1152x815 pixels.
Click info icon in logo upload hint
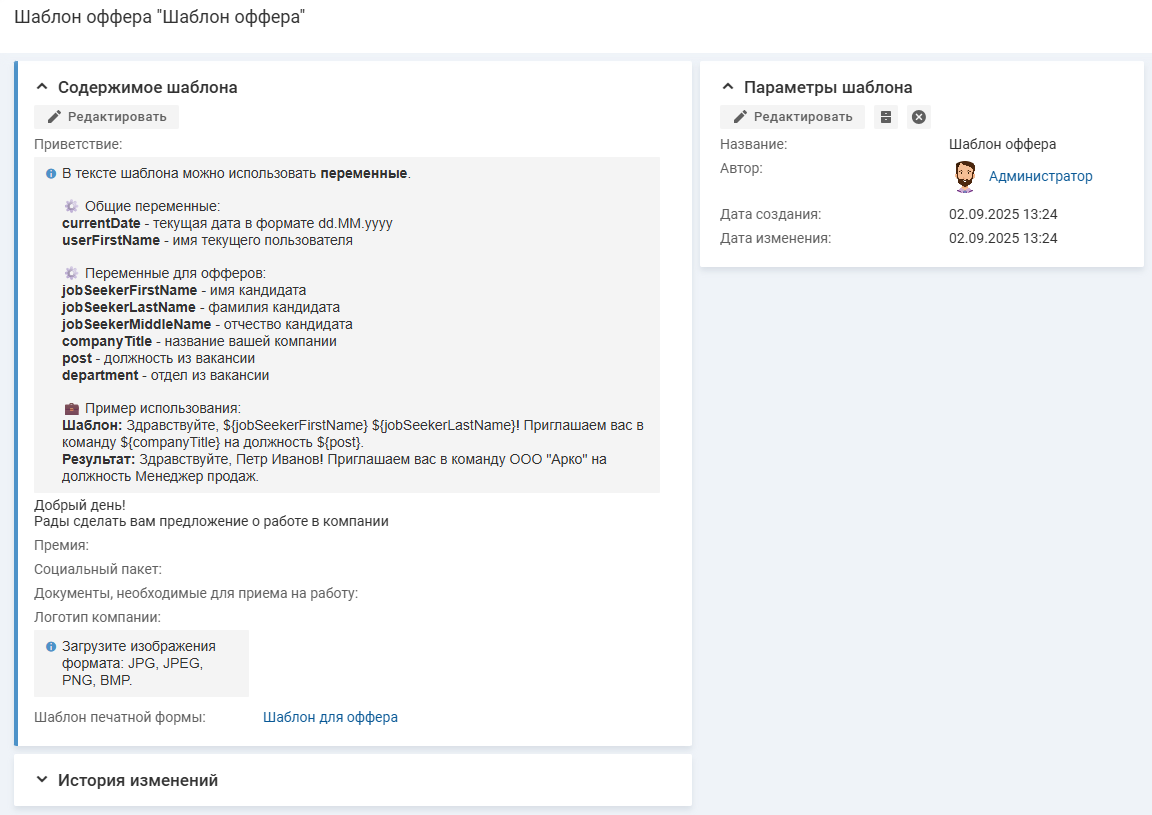(51, 647)
